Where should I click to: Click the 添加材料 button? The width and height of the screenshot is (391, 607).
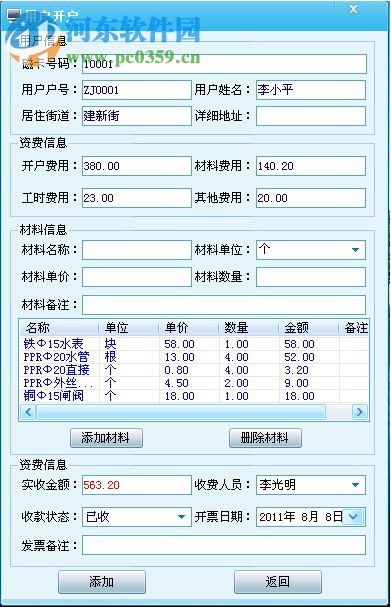pos(106,438)
